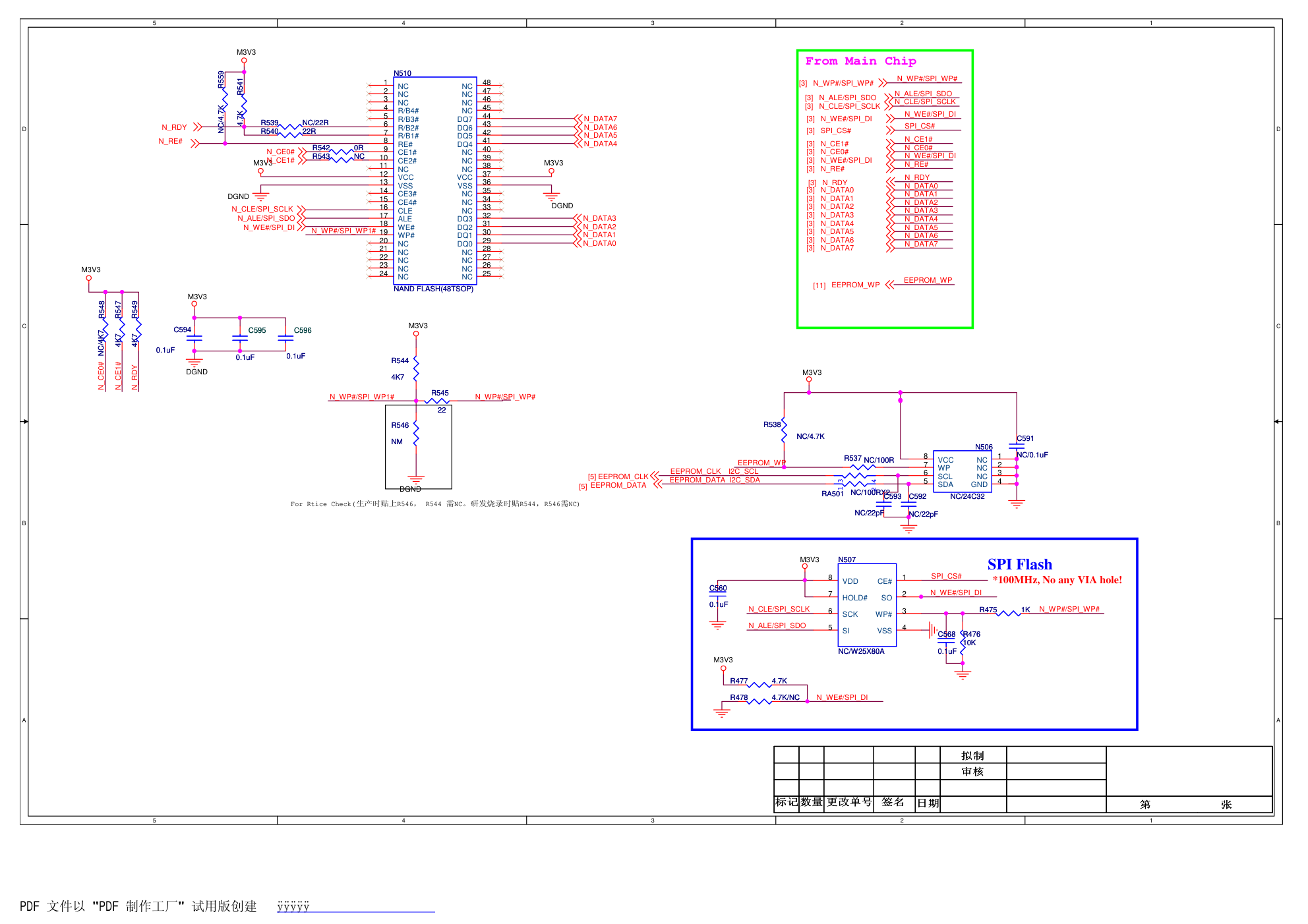The width and height of the screenshot is (1308, 924).
Task: Click the 'NC/24C32' part number
Action: 967,496
